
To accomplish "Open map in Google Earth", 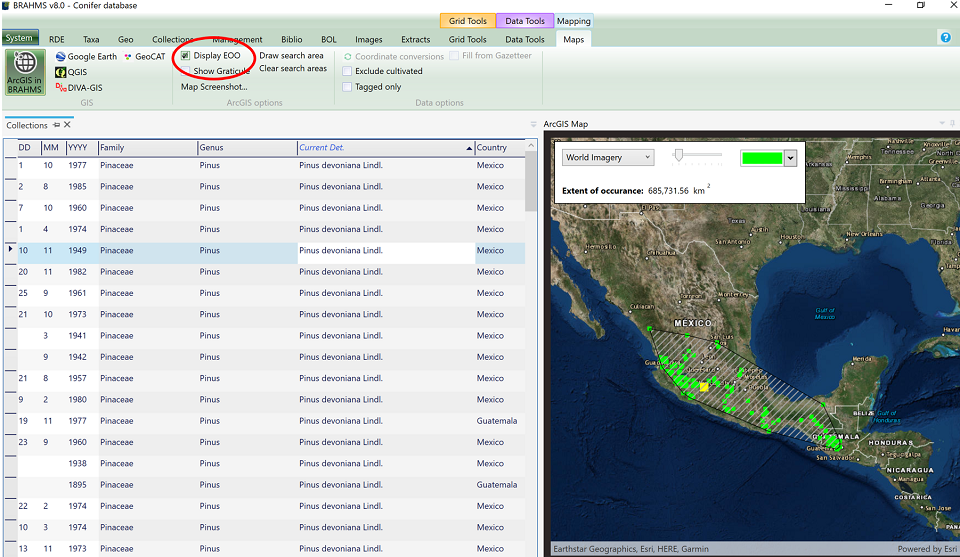I will point(86,56).
